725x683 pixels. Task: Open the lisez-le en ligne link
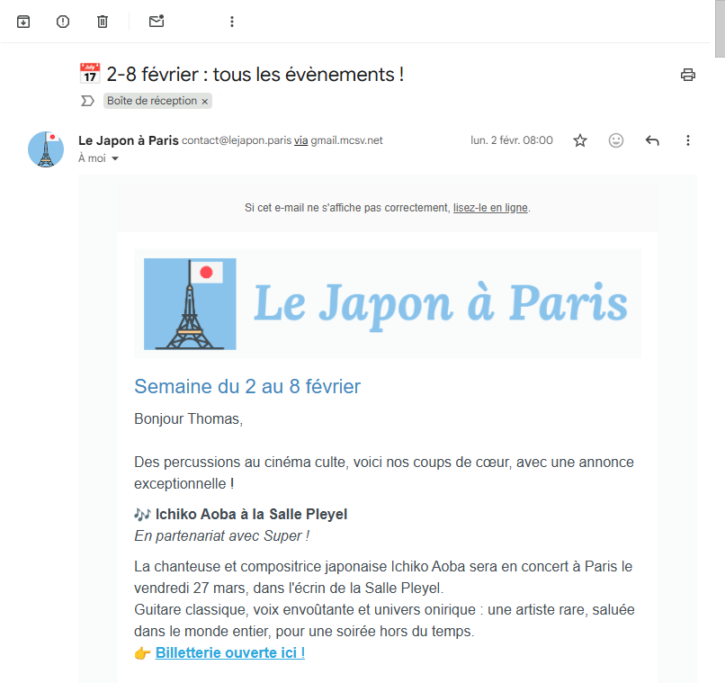[490, 208]
